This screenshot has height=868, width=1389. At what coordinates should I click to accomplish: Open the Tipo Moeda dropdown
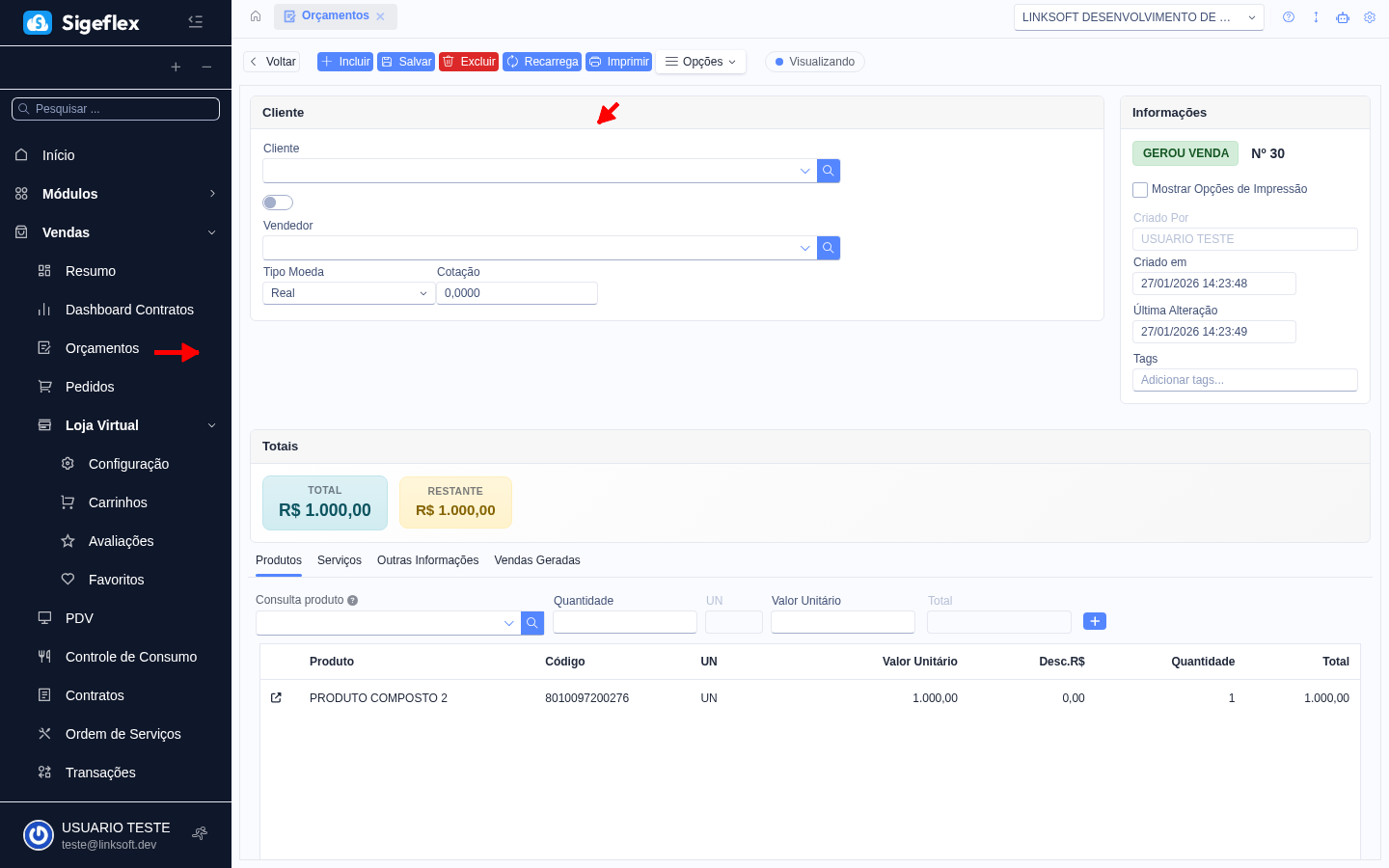pos(348,293)
